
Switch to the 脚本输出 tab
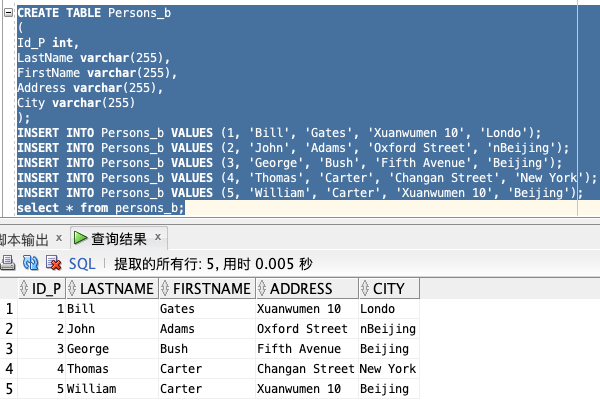24,240
